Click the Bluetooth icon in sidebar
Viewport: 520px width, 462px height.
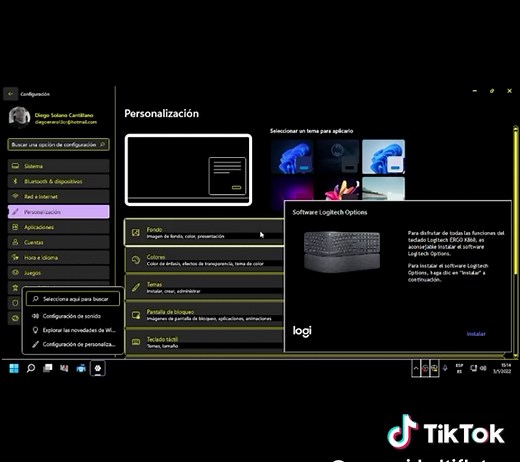[15, 181]
